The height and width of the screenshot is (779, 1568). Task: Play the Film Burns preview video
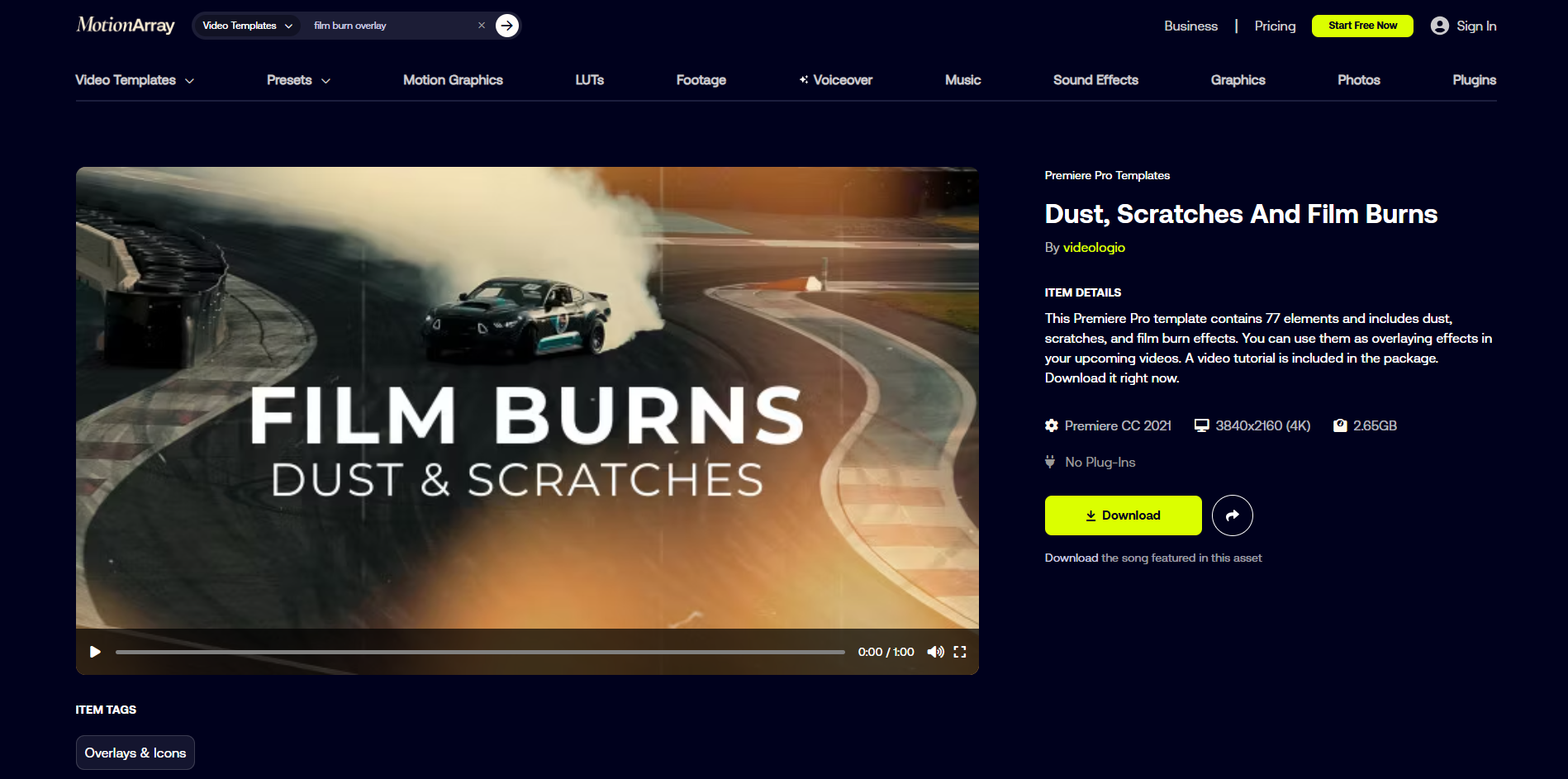(x=94, y=652)
